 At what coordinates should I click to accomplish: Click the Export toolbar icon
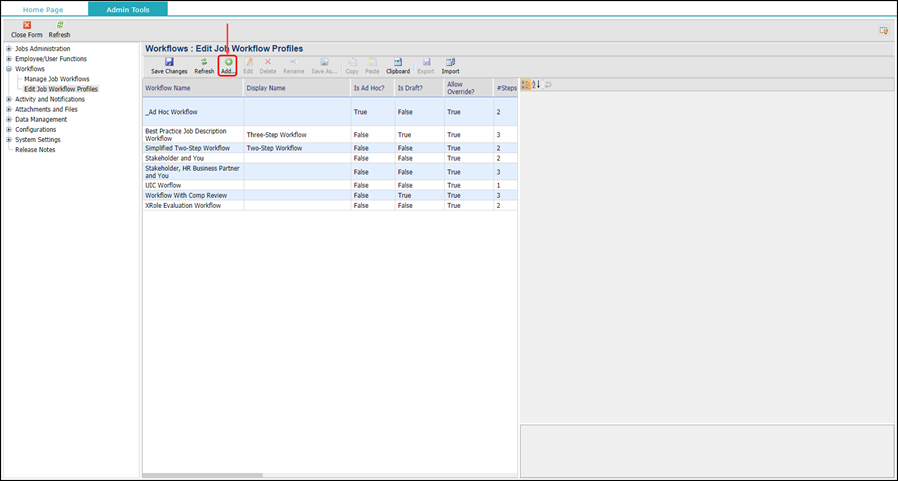[426, 62]
